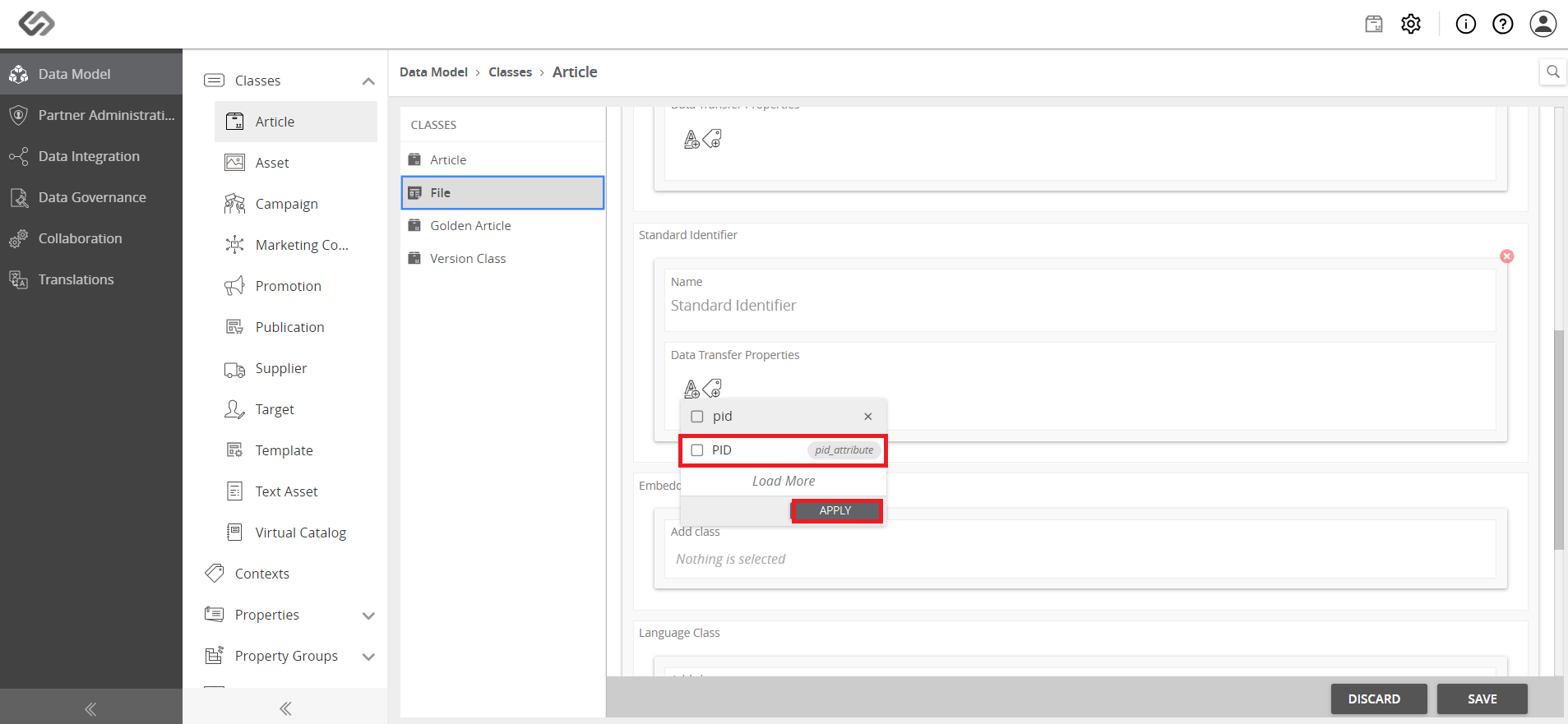
Task: Select Article class in sidebar
Action: click(x=296, y=122)
